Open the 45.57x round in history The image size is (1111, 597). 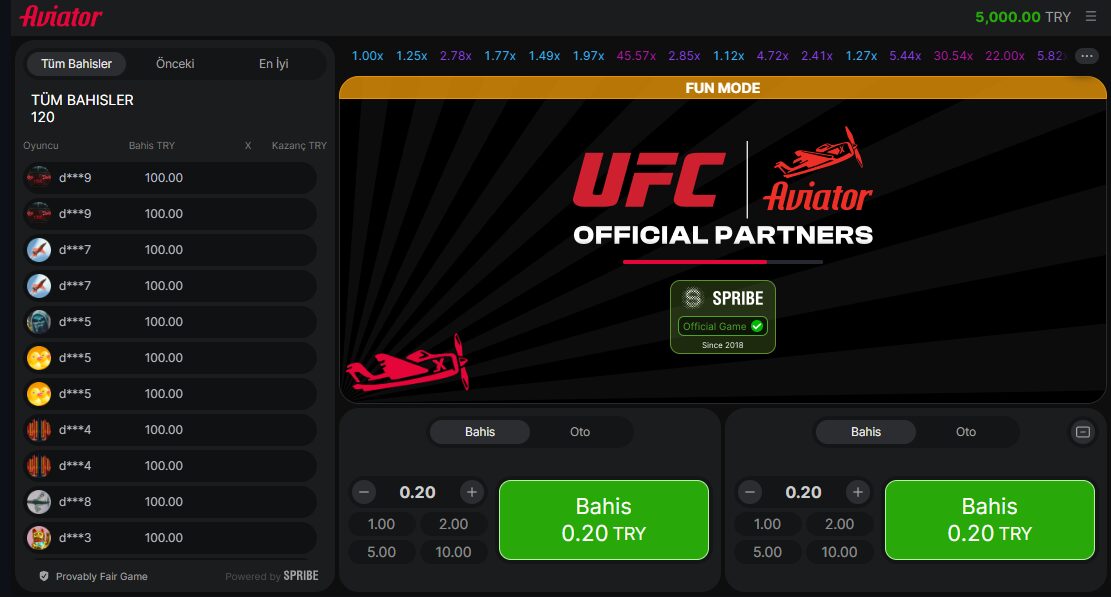pos(636,56)
